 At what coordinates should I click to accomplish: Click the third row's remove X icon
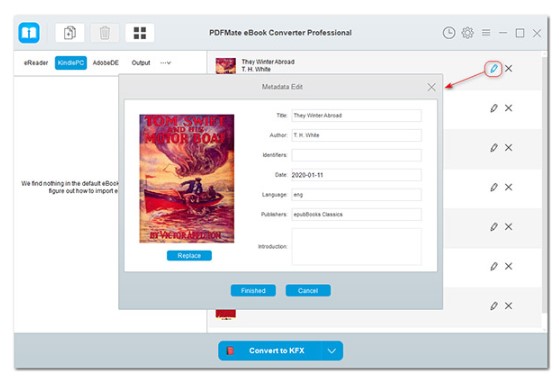(x=509, y=148)
